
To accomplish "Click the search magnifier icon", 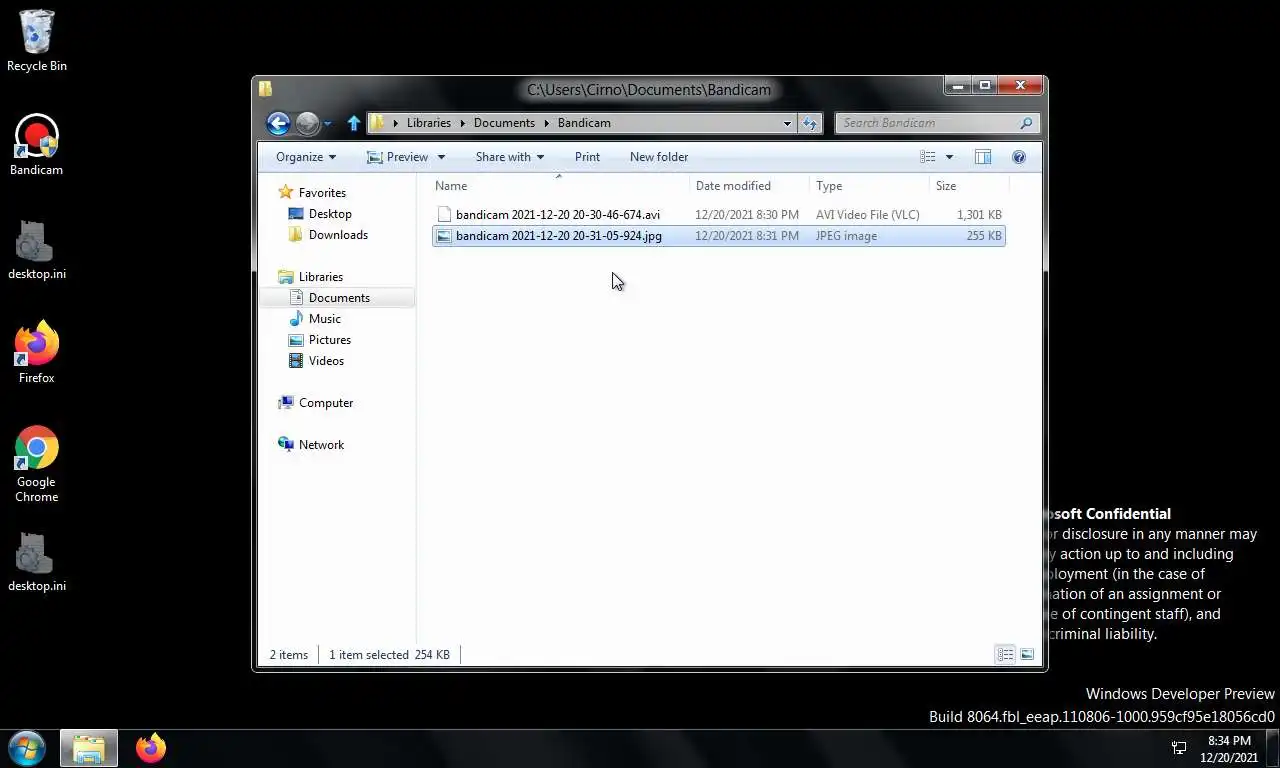I will pyautogui.click(x=1026, y=123).
